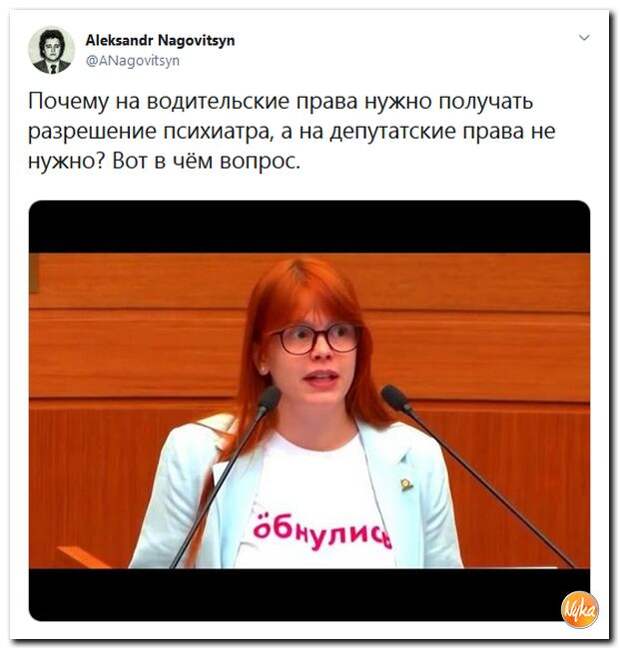Screen dimensions: 620x650
Task: Click the orange watermark logo badge
Action: pos(579,609)
